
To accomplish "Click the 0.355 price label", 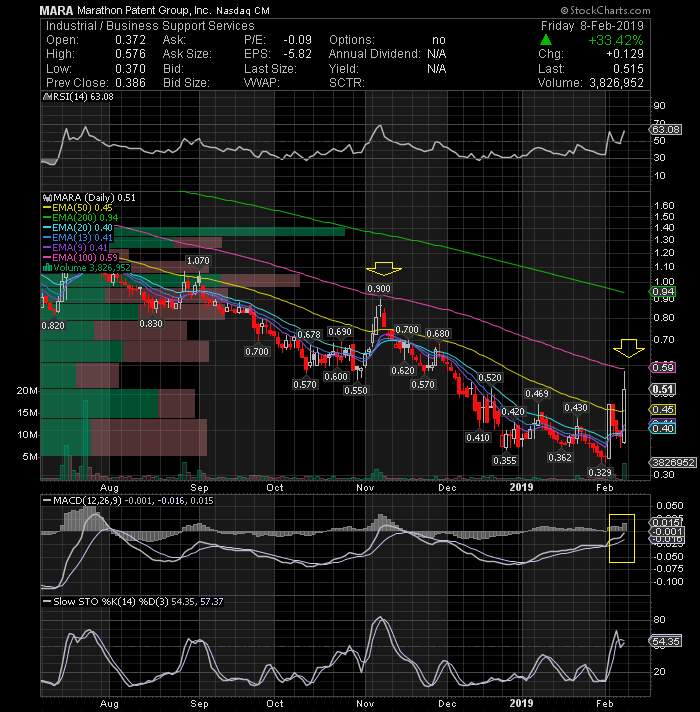I will point(505,460).
